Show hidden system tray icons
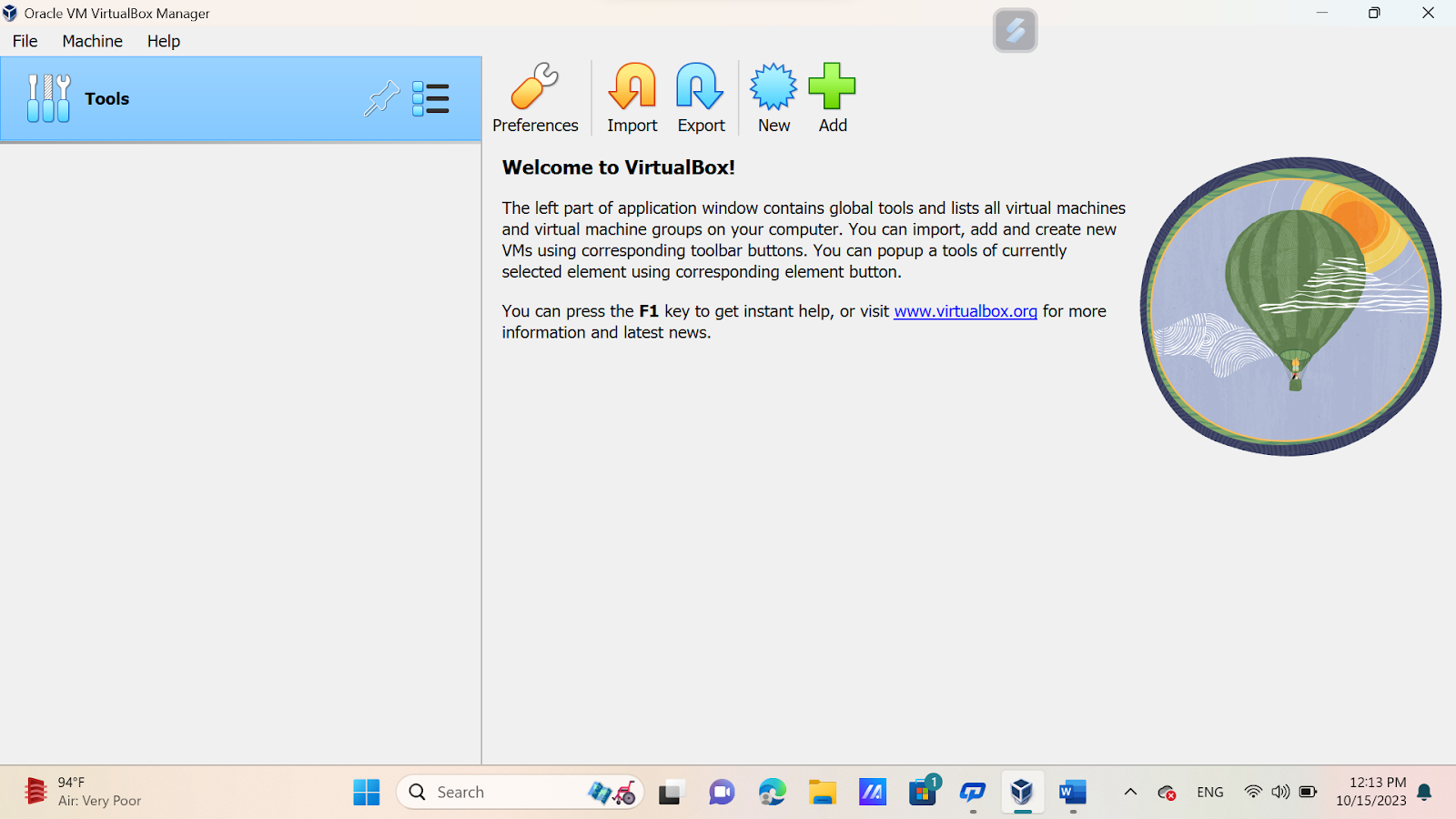 click(1130, 793)
